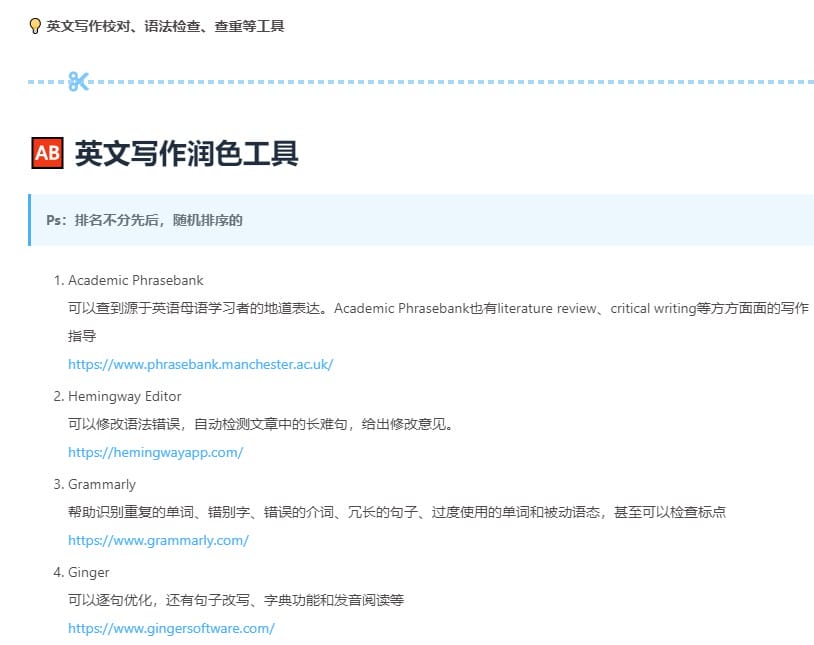Open the hemingwayapp.com link
Image resolution: width=814 pixels, height=645 pixels.
click(x=155, y=452)
